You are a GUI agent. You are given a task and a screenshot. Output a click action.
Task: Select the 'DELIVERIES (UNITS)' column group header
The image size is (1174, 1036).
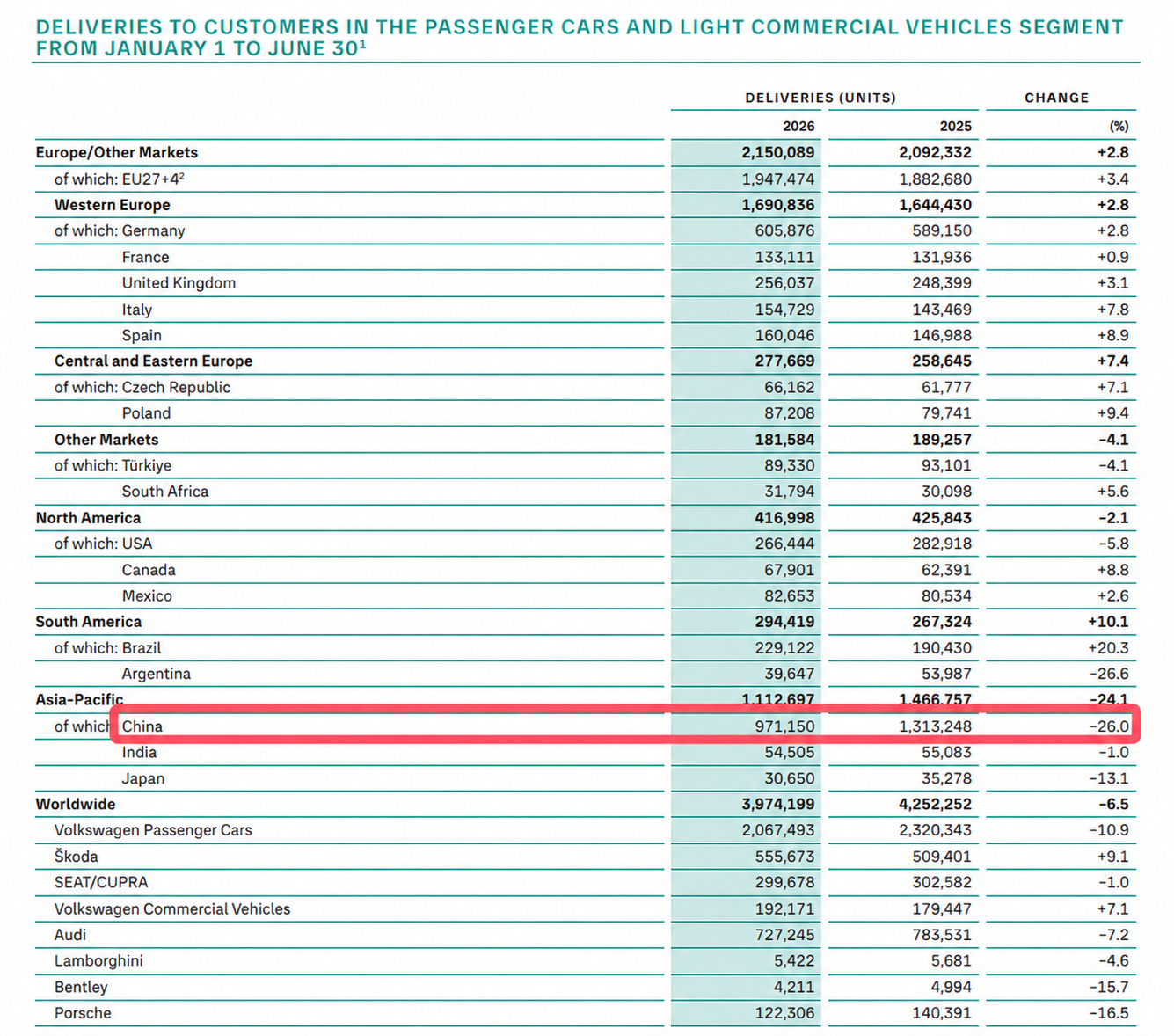820,98
